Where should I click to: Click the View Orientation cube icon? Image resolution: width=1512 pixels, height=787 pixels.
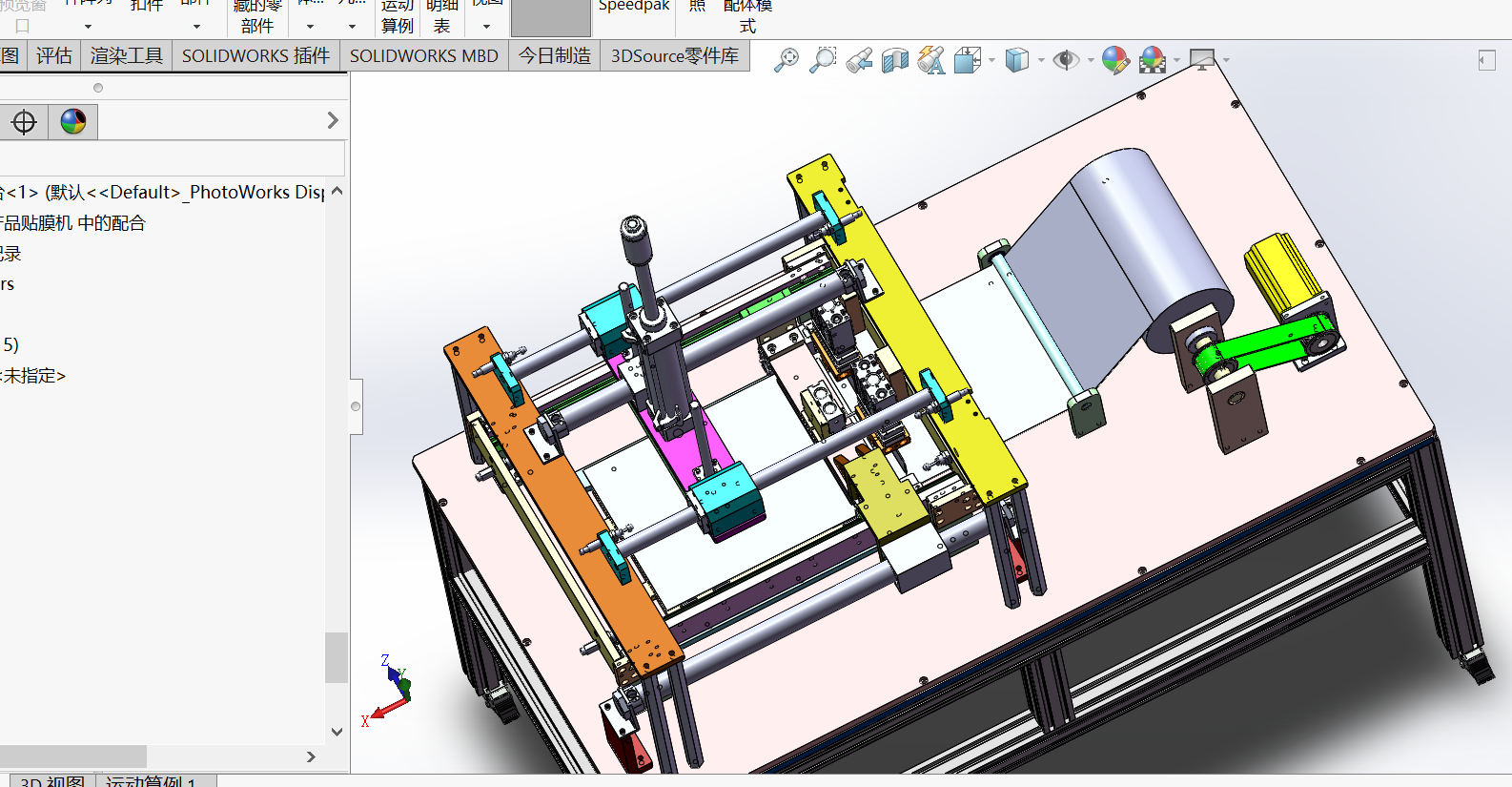click(968, 60)
